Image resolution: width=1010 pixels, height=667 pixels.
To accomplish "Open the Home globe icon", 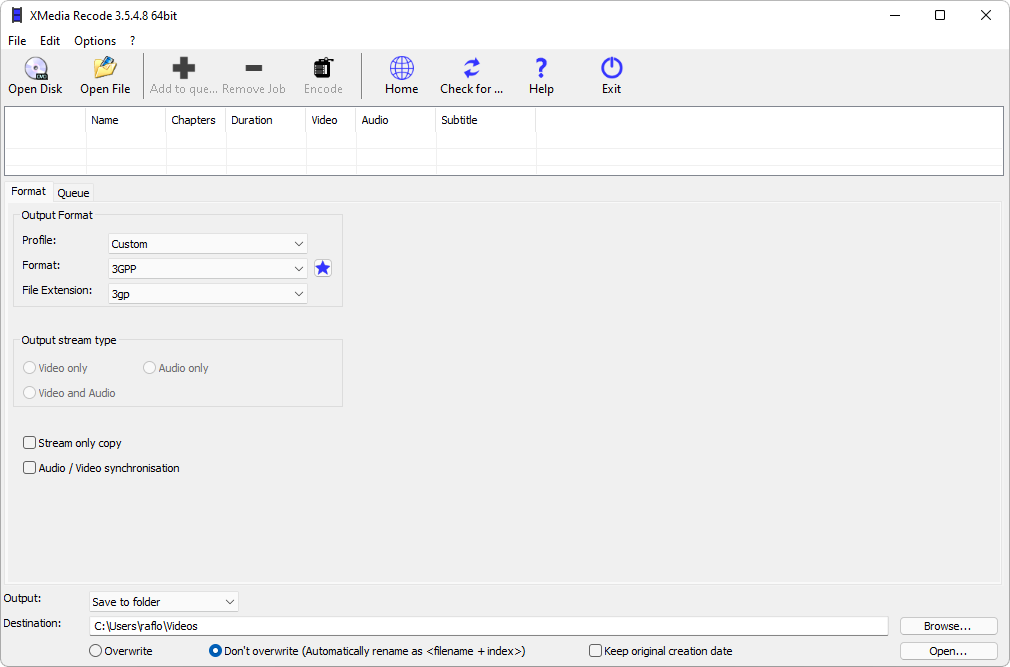I will [402, 68].
